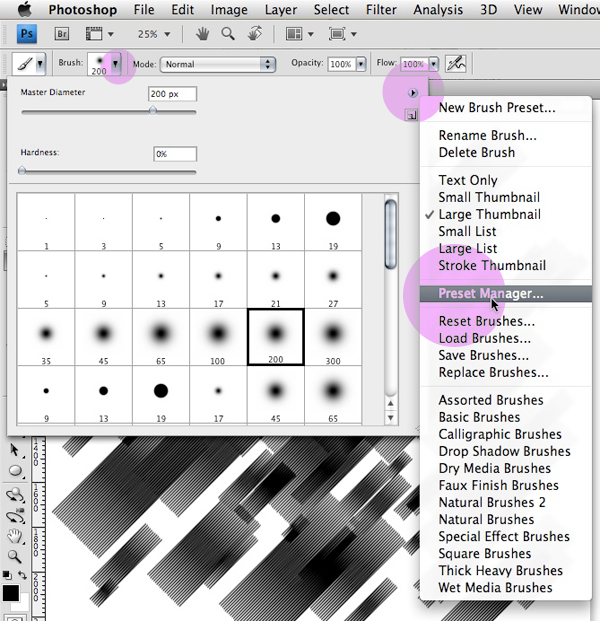600x621 pixels.
Task: Choose Preset Manager... from the menu
Action: [x=506, y=293]
